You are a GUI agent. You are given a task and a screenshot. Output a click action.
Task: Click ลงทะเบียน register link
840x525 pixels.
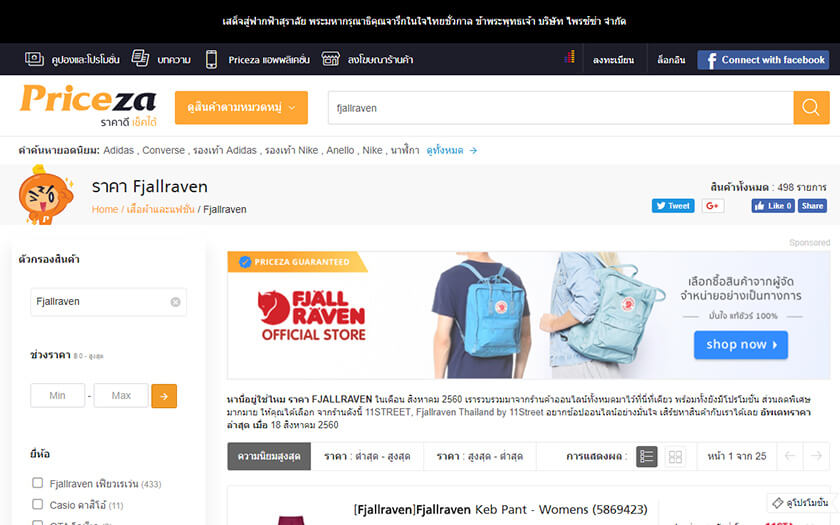(x=613, y=60)
